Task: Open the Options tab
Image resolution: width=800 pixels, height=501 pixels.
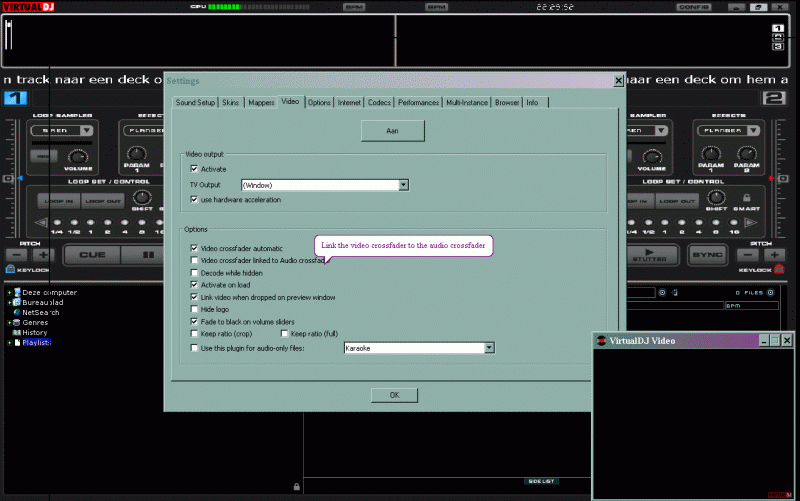Action: (x=319, y=103)
